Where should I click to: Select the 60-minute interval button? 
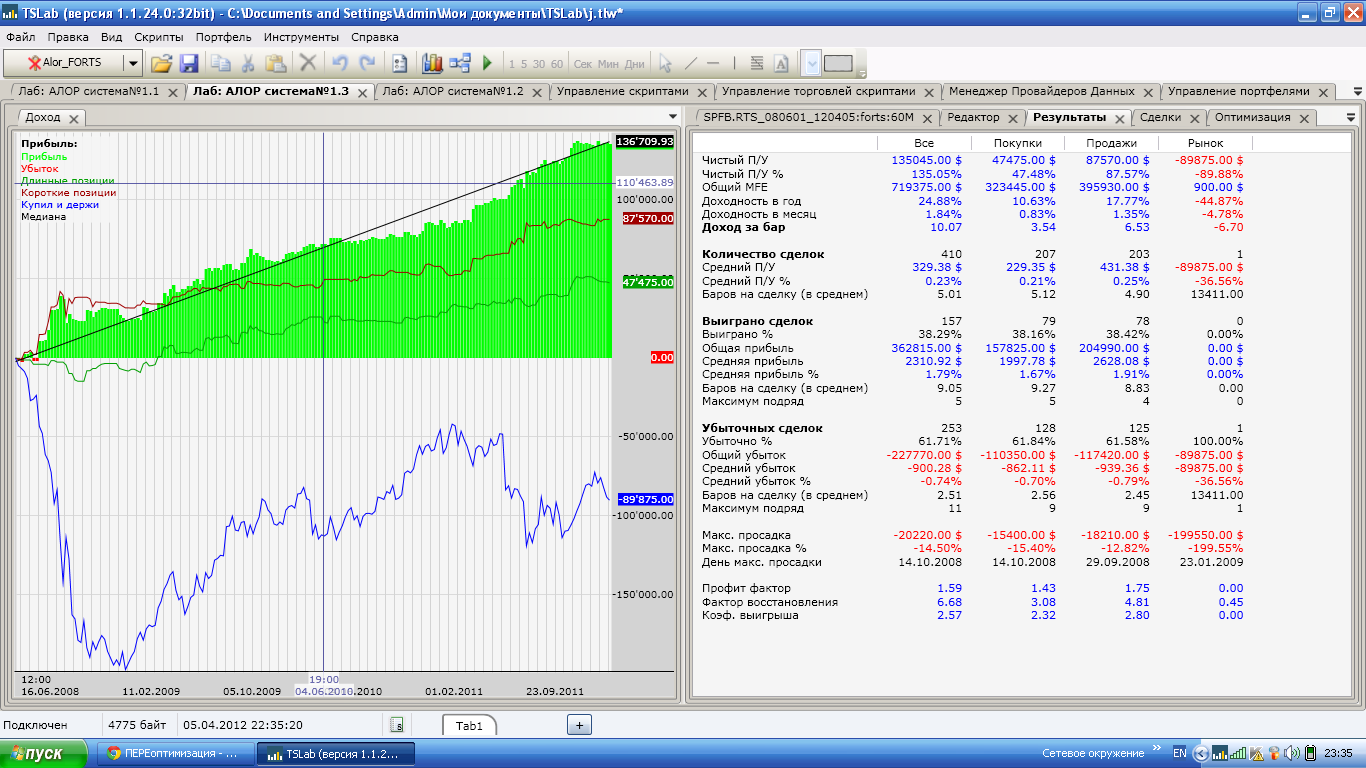(557, 64)
